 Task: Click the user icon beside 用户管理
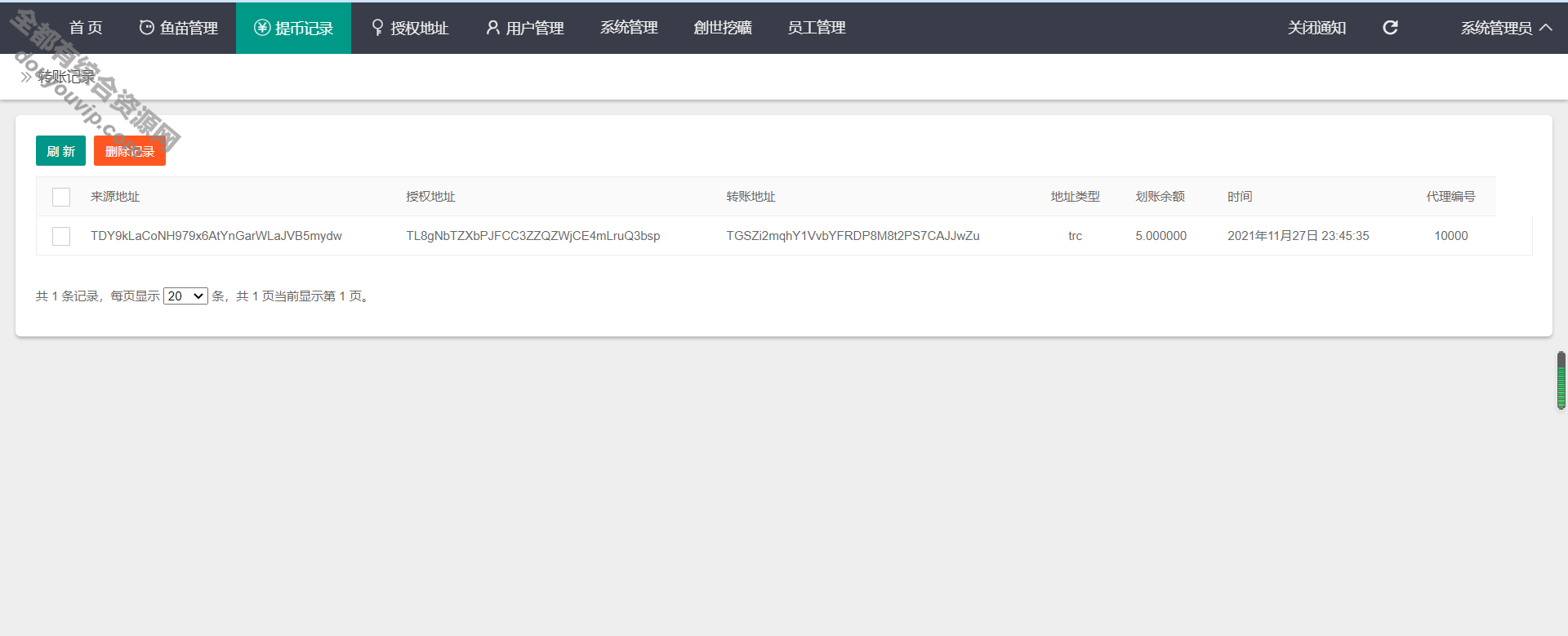(x=492, y=28)
